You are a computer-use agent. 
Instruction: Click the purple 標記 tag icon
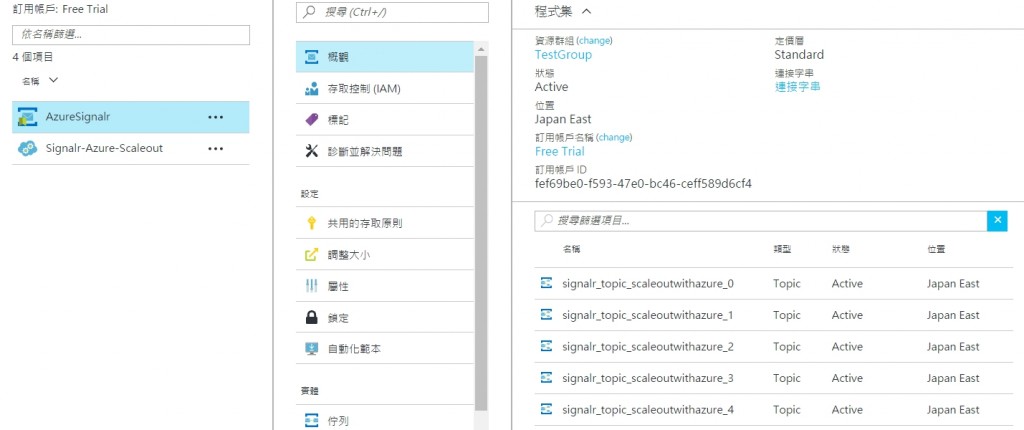[x=312, y=120]
